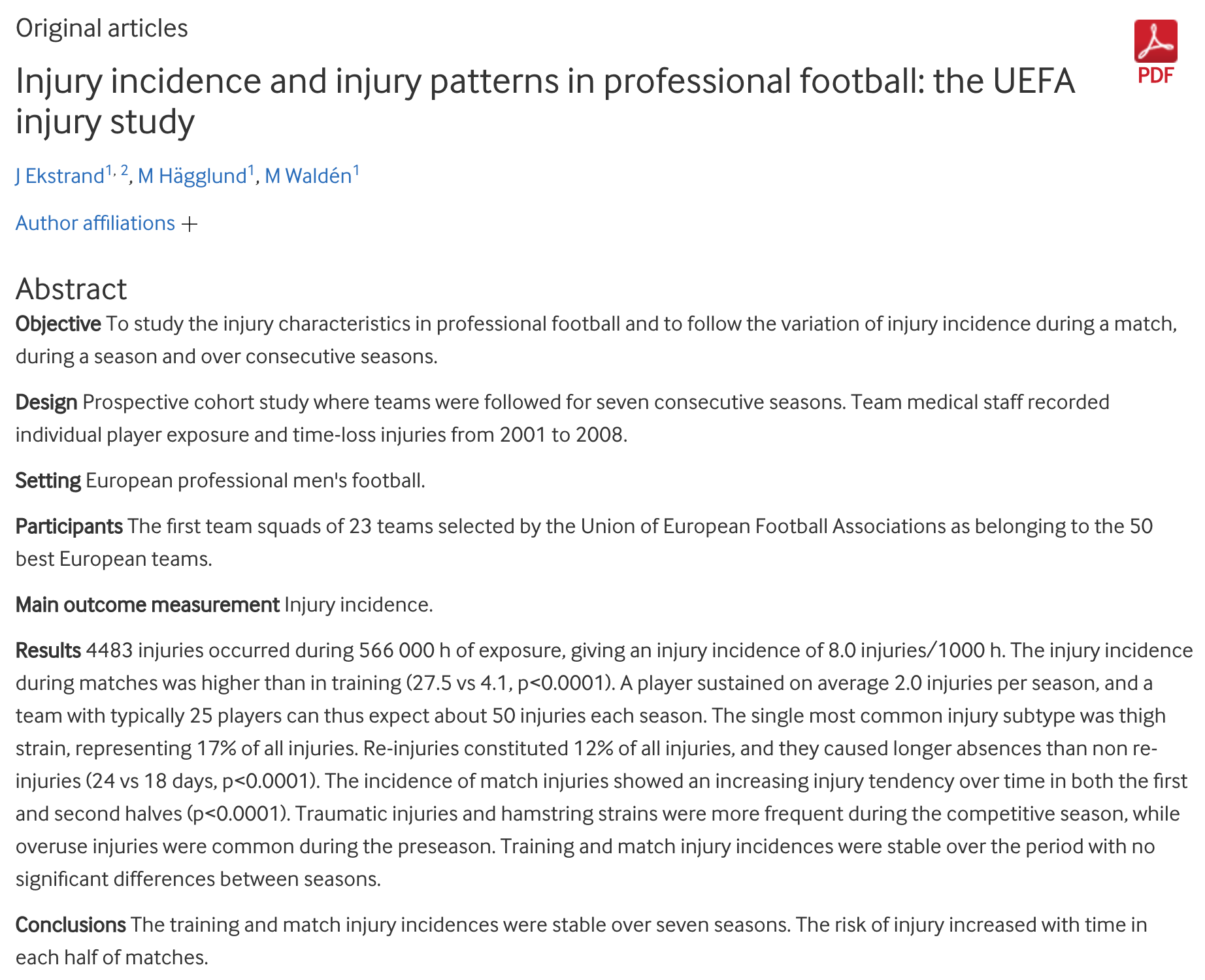Click the bold Design label
This screenshot has width=1205, height=980.
[46, 402]
